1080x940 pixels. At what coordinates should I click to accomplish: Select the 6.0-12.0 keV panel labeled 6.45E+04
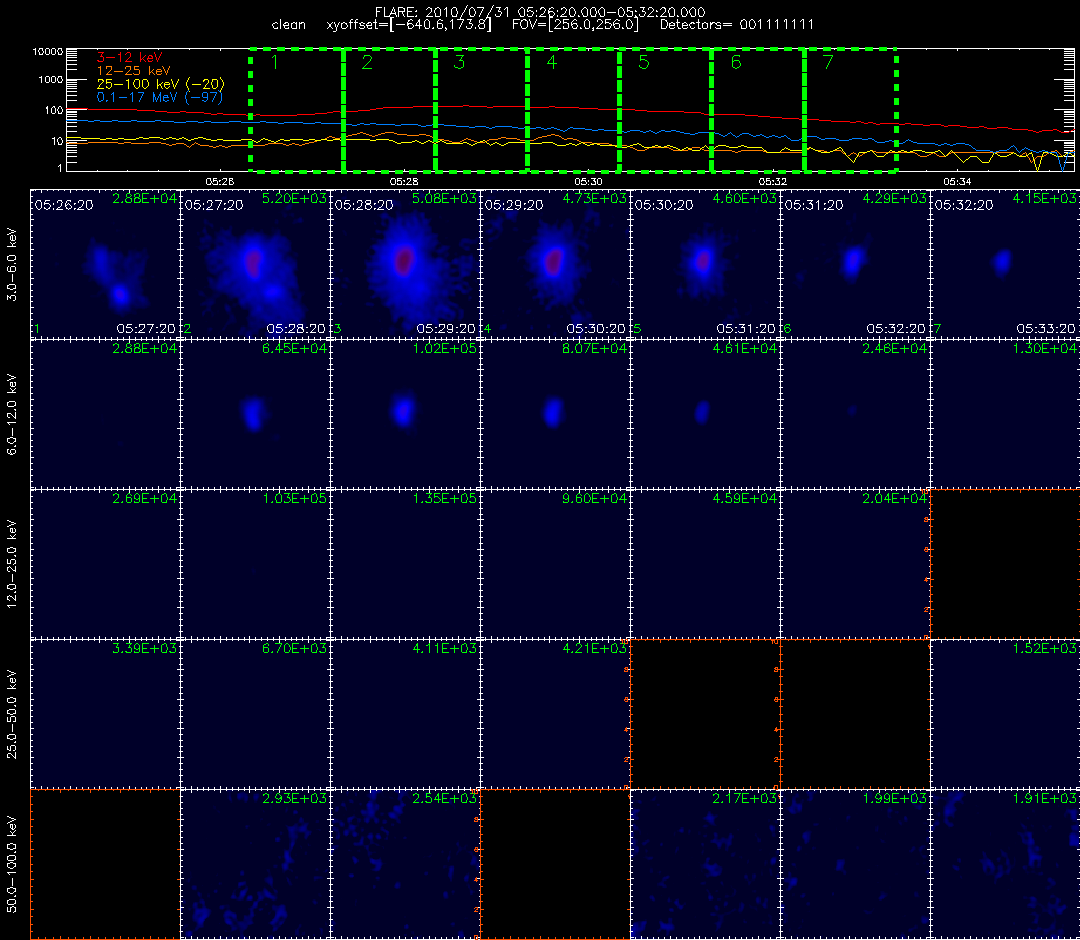click(x=256, y=415)
